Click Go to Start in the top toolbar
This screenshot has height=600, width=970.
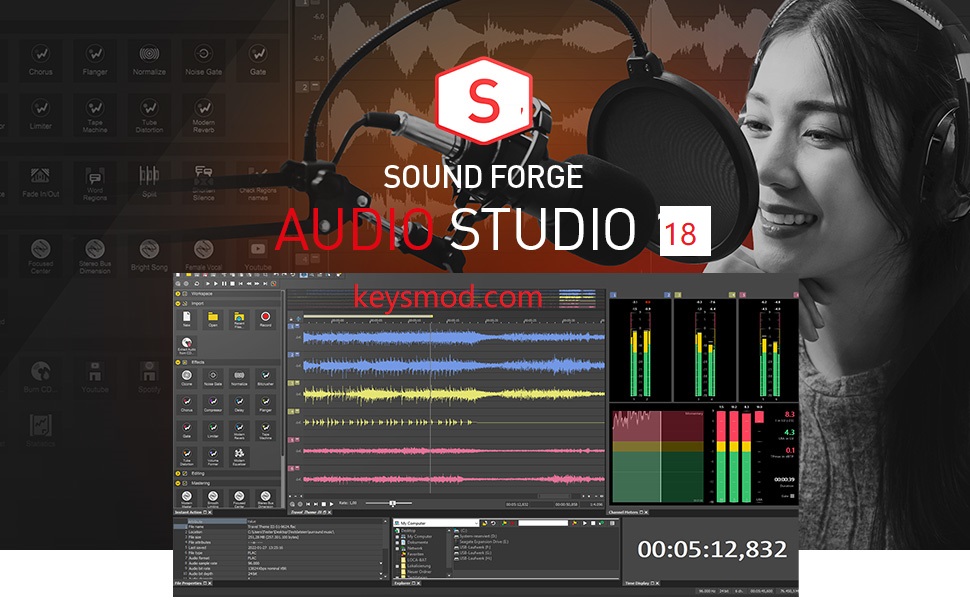[x=241, y=283]
